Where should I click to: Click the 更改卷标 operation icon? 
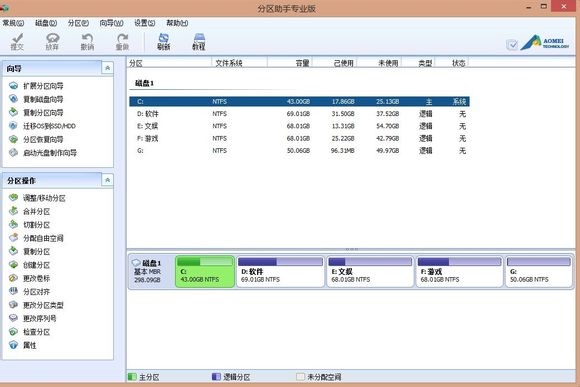pos(13,278)
